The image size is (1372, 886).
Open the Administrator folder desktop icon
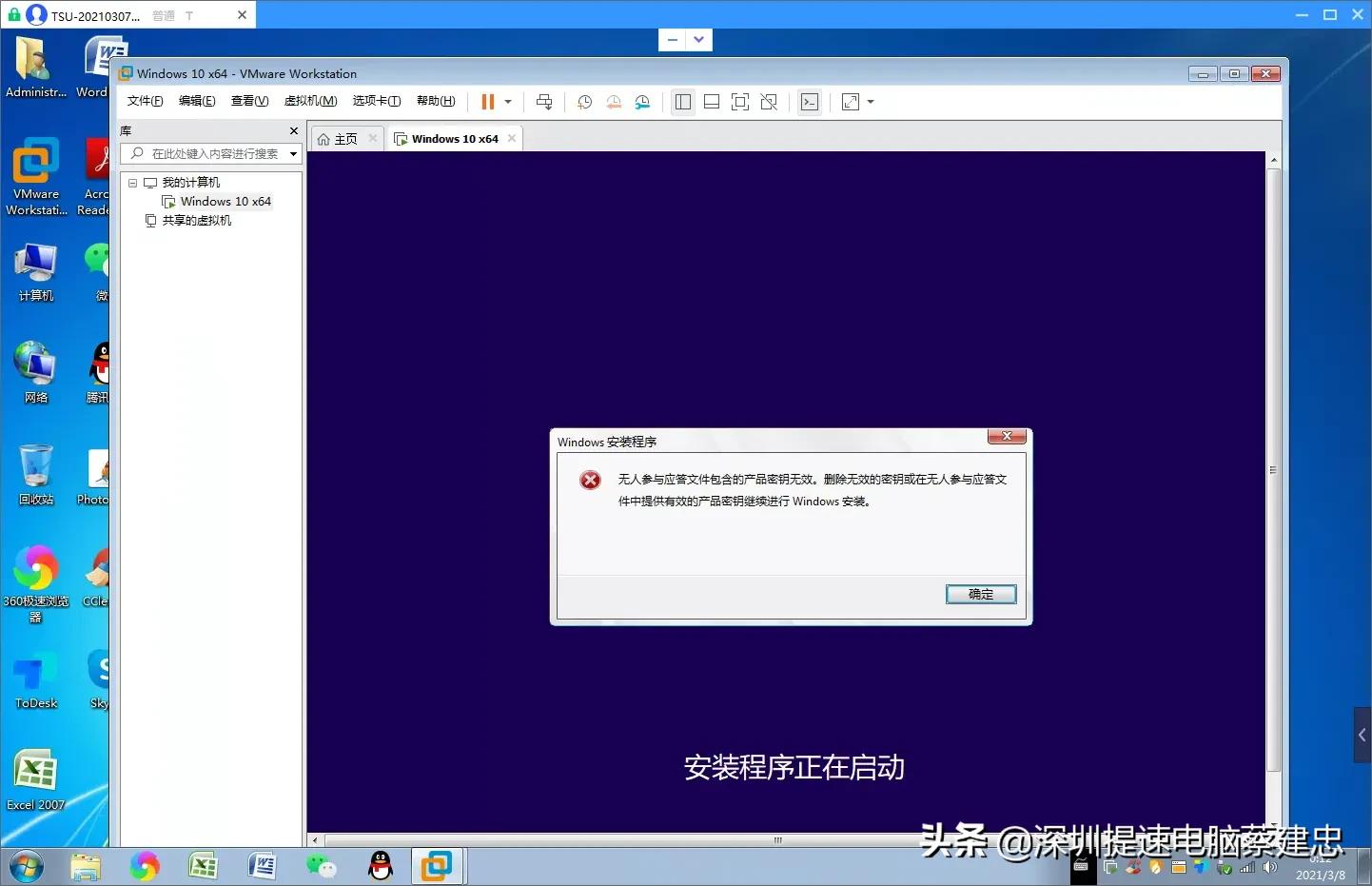tap(36, 67)
